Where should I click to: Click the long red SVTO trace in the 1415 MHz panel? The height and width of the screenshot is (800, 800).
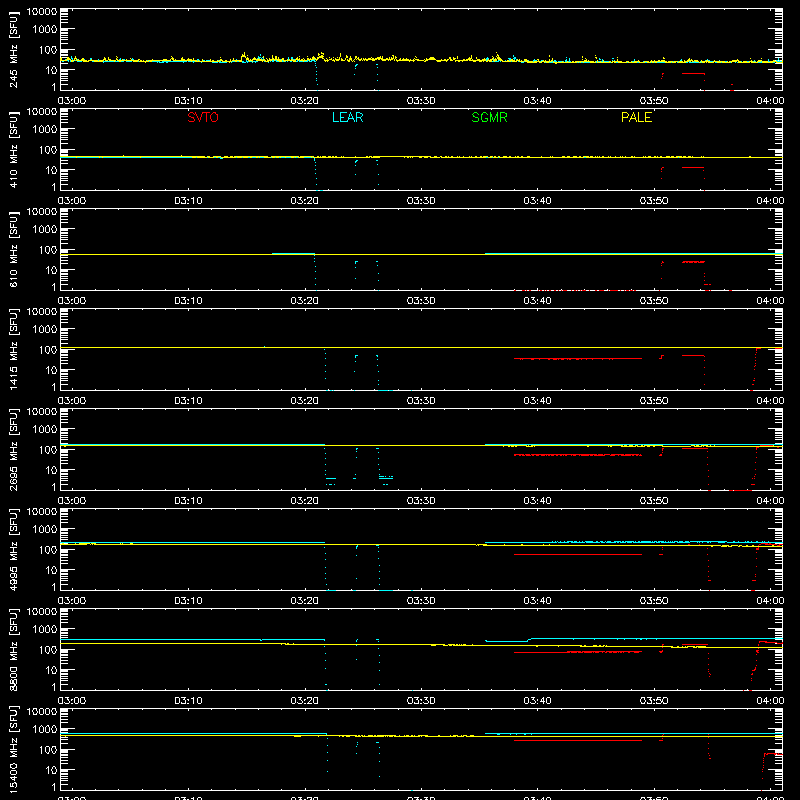pos(578,359)
